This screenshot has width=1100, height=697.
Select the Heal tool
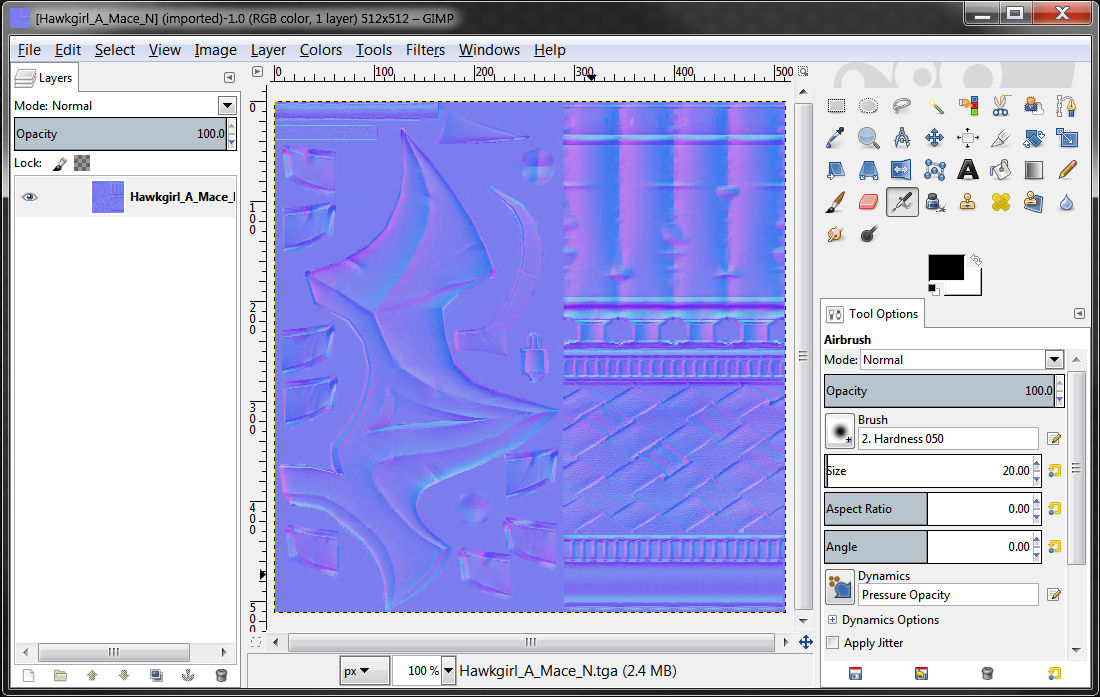pos(1001,203)
